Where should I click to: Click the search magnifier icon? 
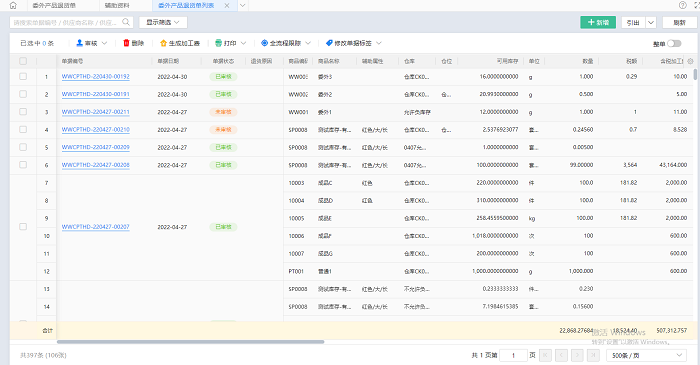tap(126, 22)
